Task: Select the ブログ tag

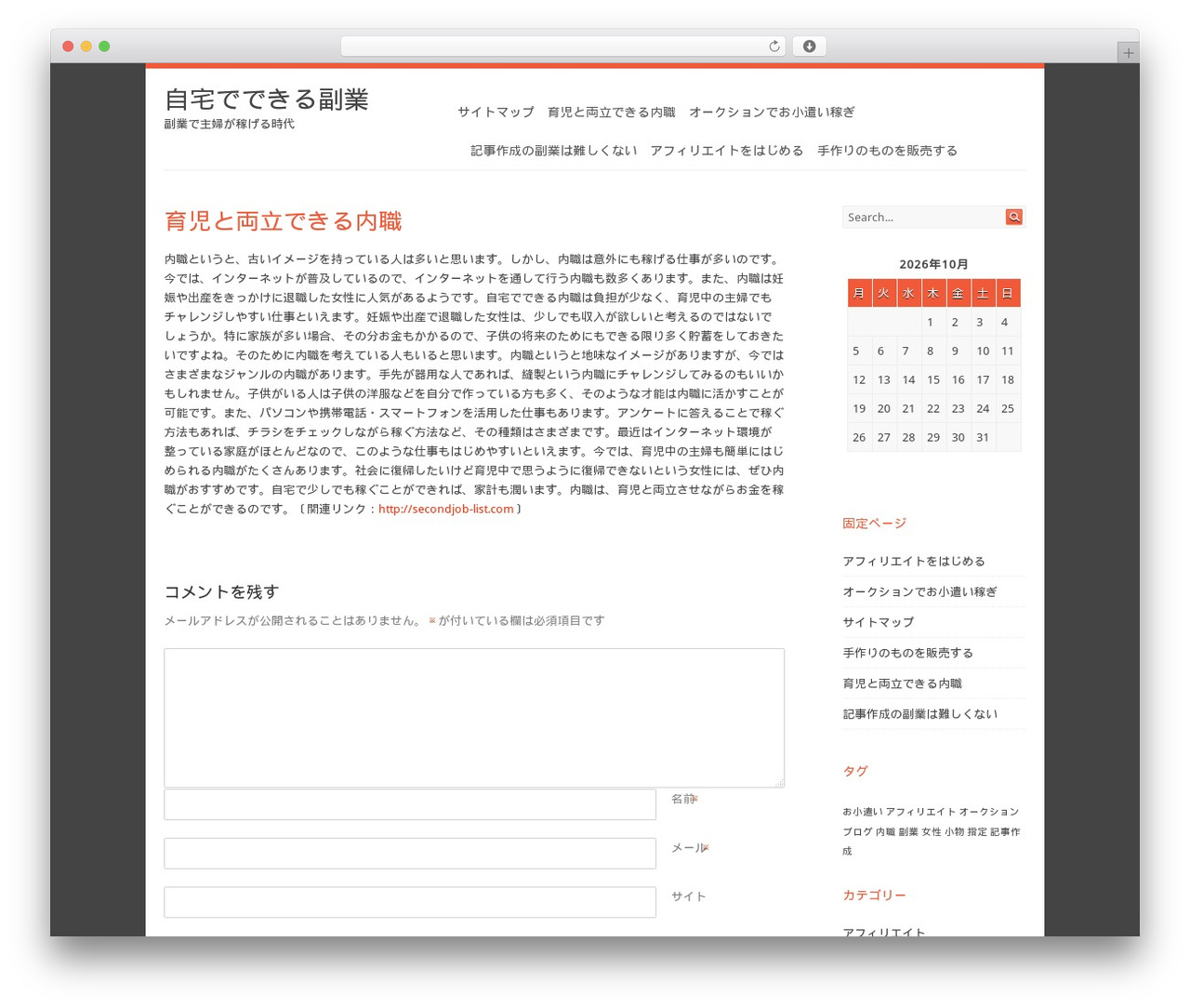Action: coord(857,832)
